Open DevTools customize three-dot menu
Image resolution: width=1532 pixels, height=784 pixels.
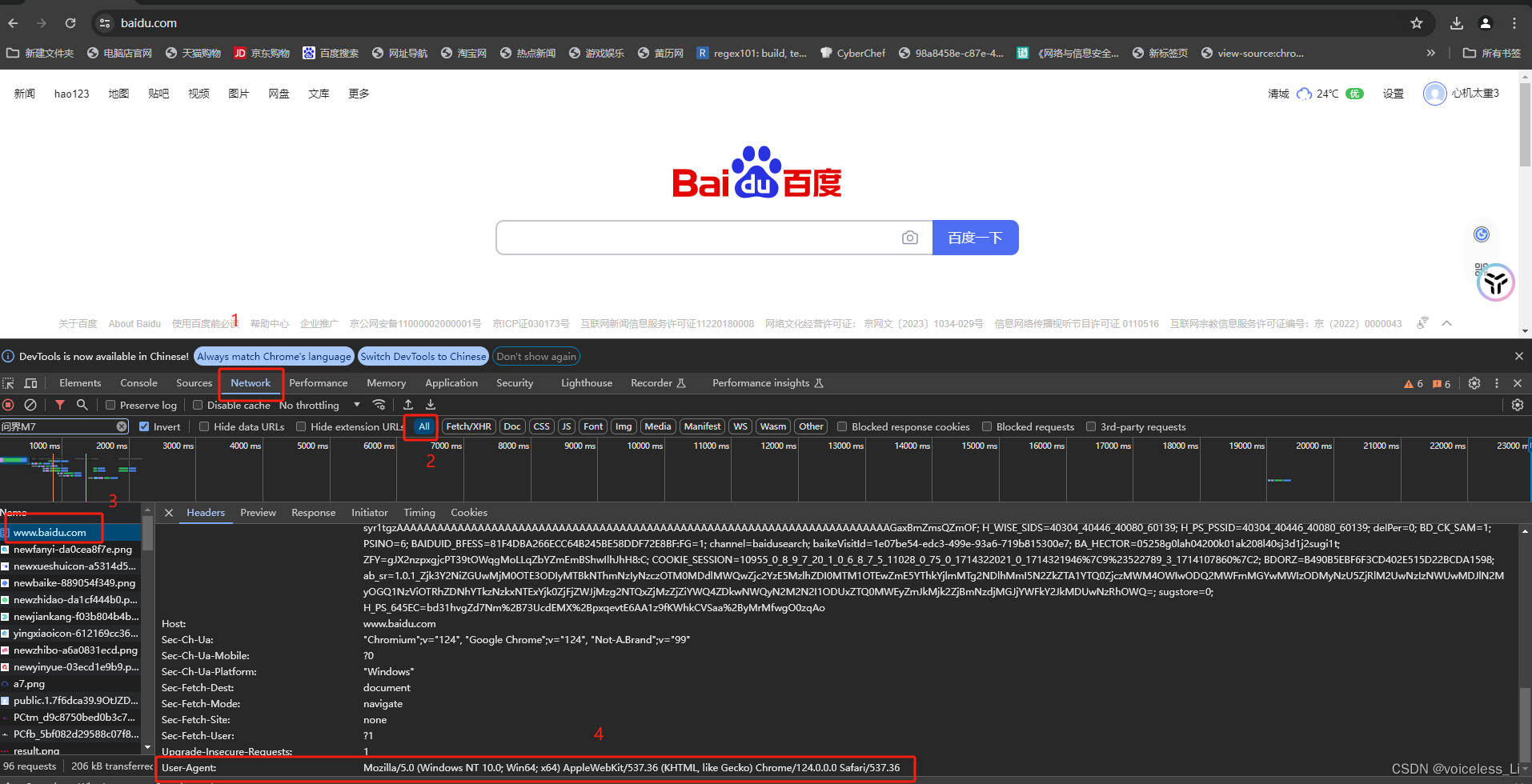(1497, 383)
